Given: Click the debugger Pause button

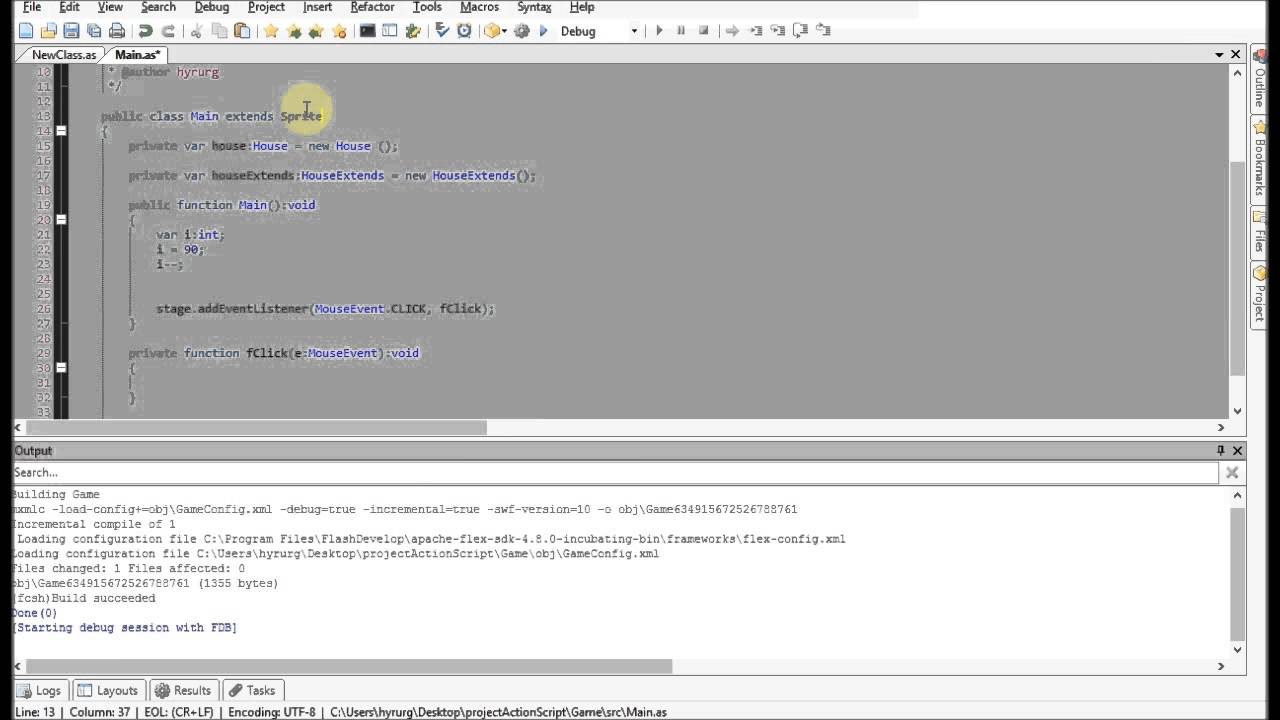Looking at the screenshot, I should (681, 31).
